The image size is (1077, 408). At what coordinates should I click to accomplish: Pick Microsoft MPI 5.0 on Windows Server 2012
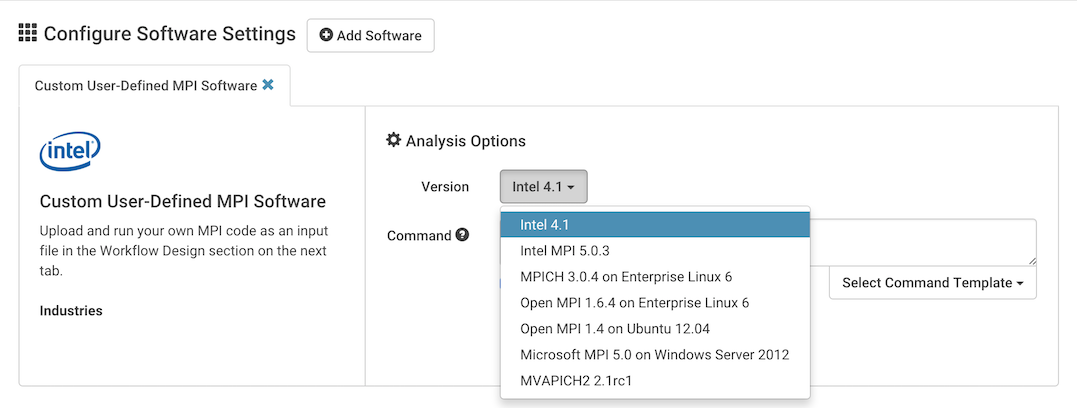click(654, 354)
